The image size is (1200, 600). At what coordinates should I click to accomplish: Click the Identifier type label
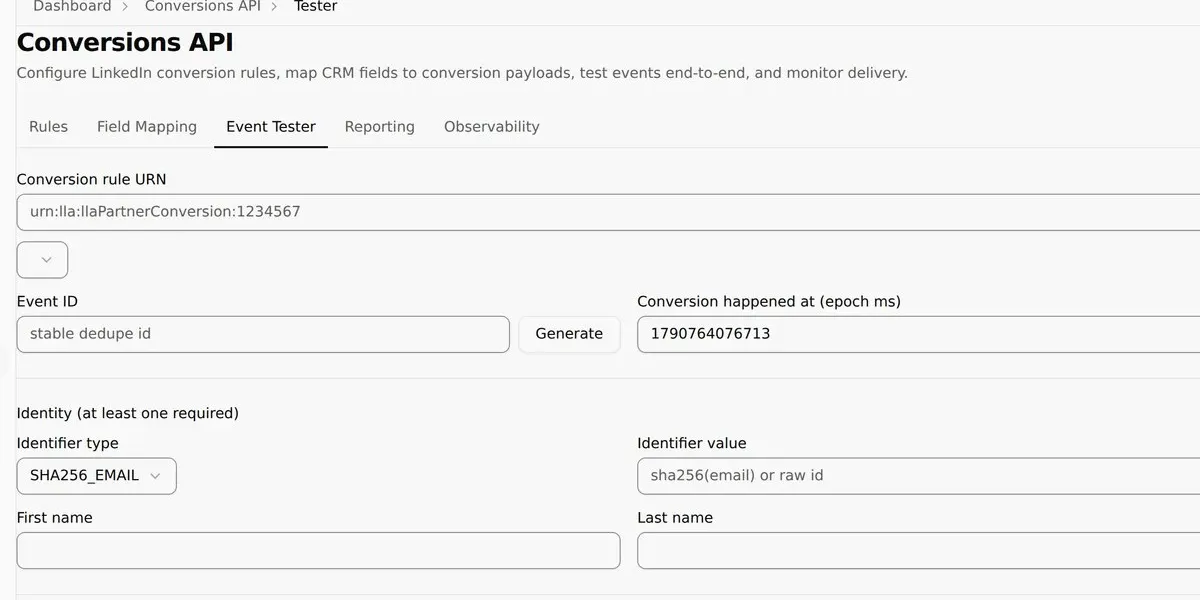click(x=68, y=443)
